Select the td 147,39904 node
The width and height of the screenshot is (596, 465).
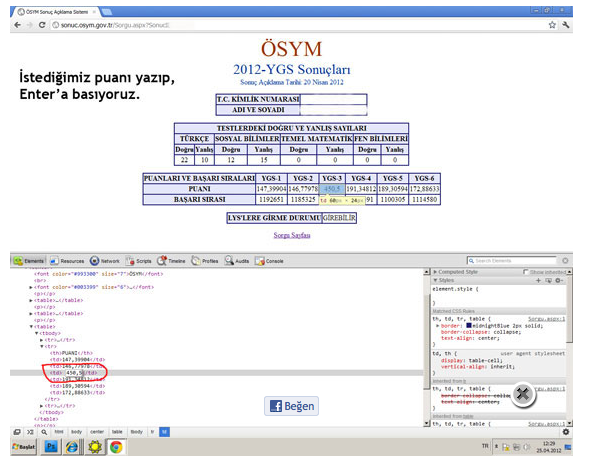pos(78,360)
